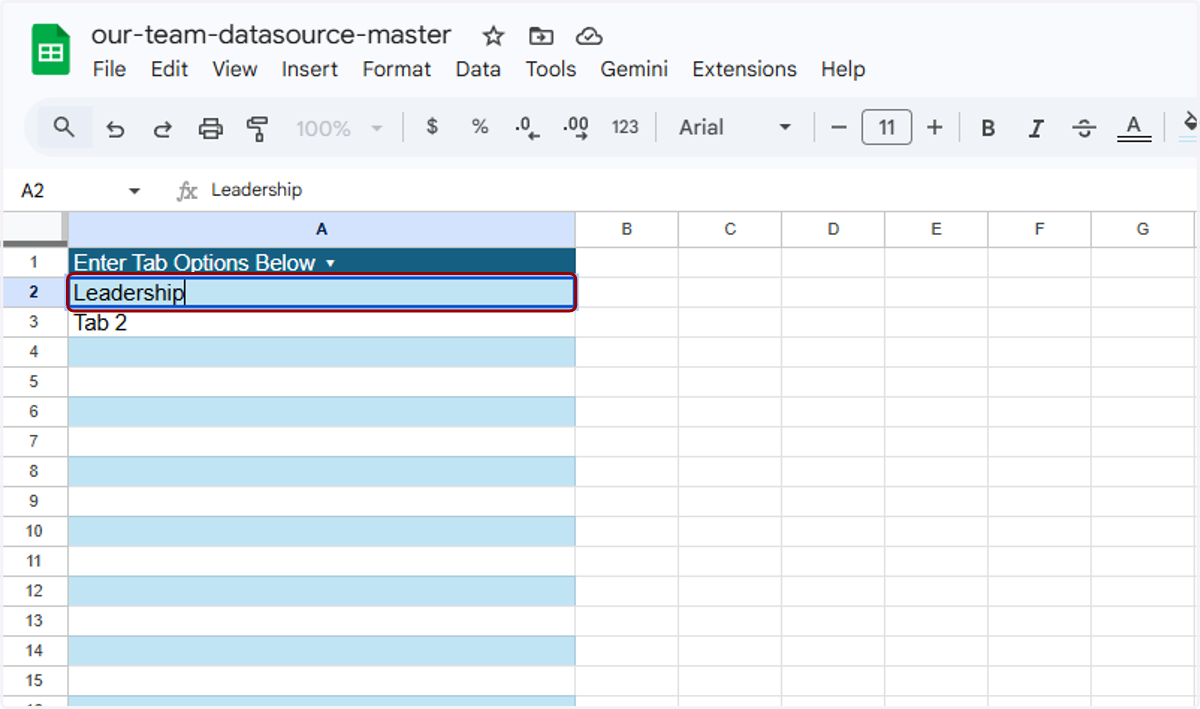Select row 8 header
Image resolution: width=1200 pixels, height=709 pixels.
(34, 471)
